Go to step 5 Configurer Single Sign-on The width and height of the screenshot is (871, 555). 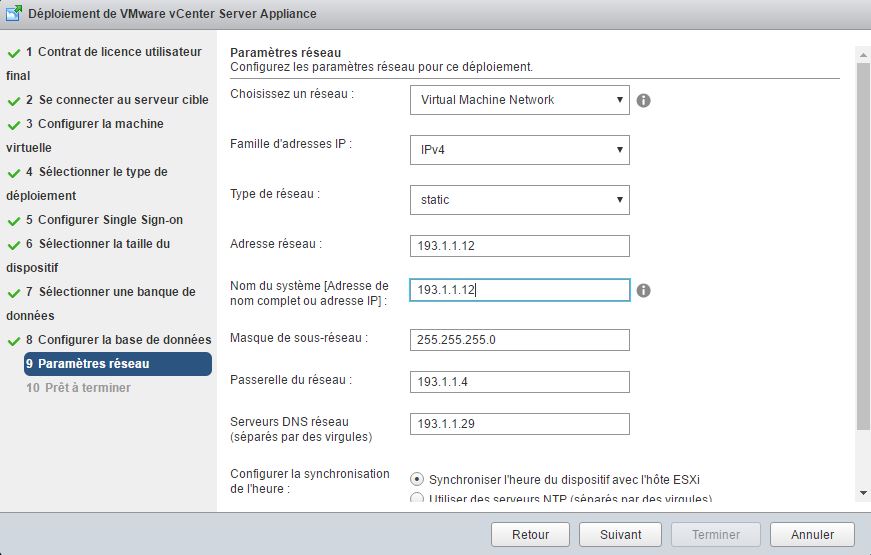pos(104,220)
